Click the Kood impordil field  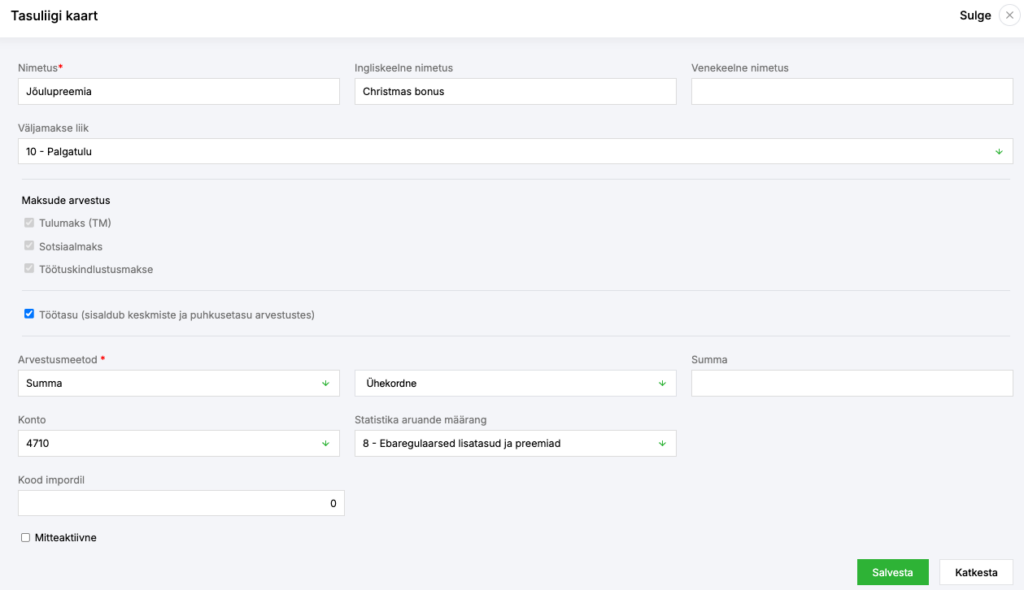click(x=181, y=503)
